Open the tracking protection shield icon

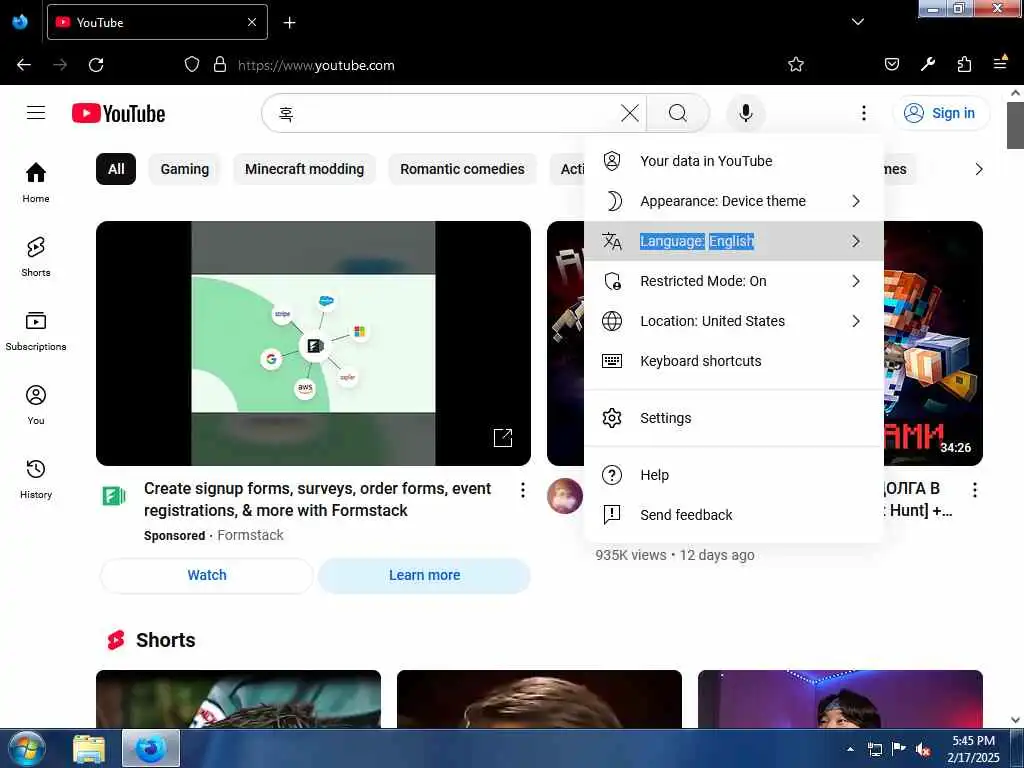pos(191,65)
